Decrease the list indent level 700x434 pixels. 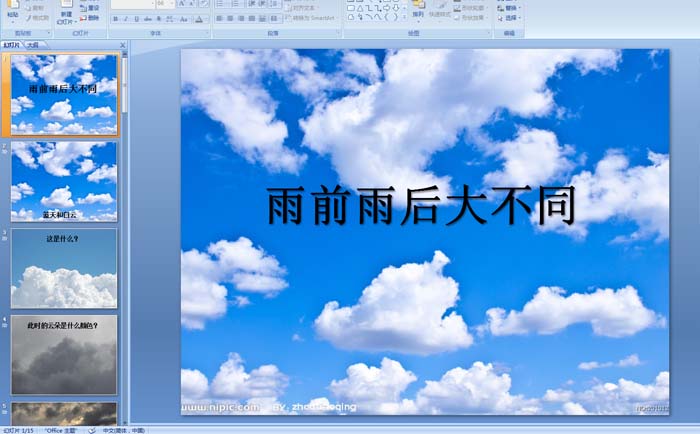coord(252,4)
